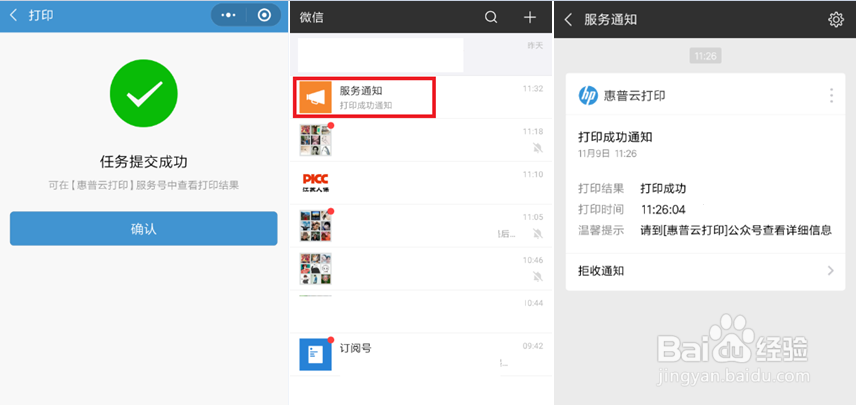
Task: Open 服务通知 settings gear
Action: point(836,20)
